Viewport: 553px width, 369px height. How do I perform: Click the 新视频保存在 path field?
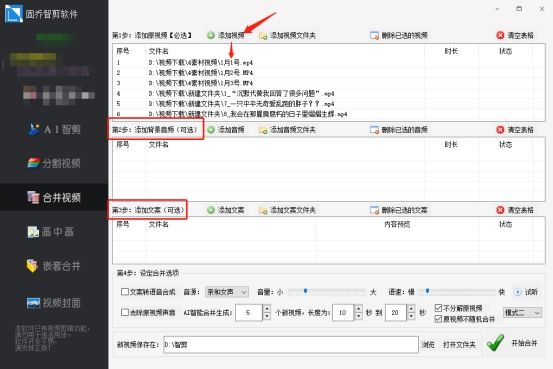[291, 345]
